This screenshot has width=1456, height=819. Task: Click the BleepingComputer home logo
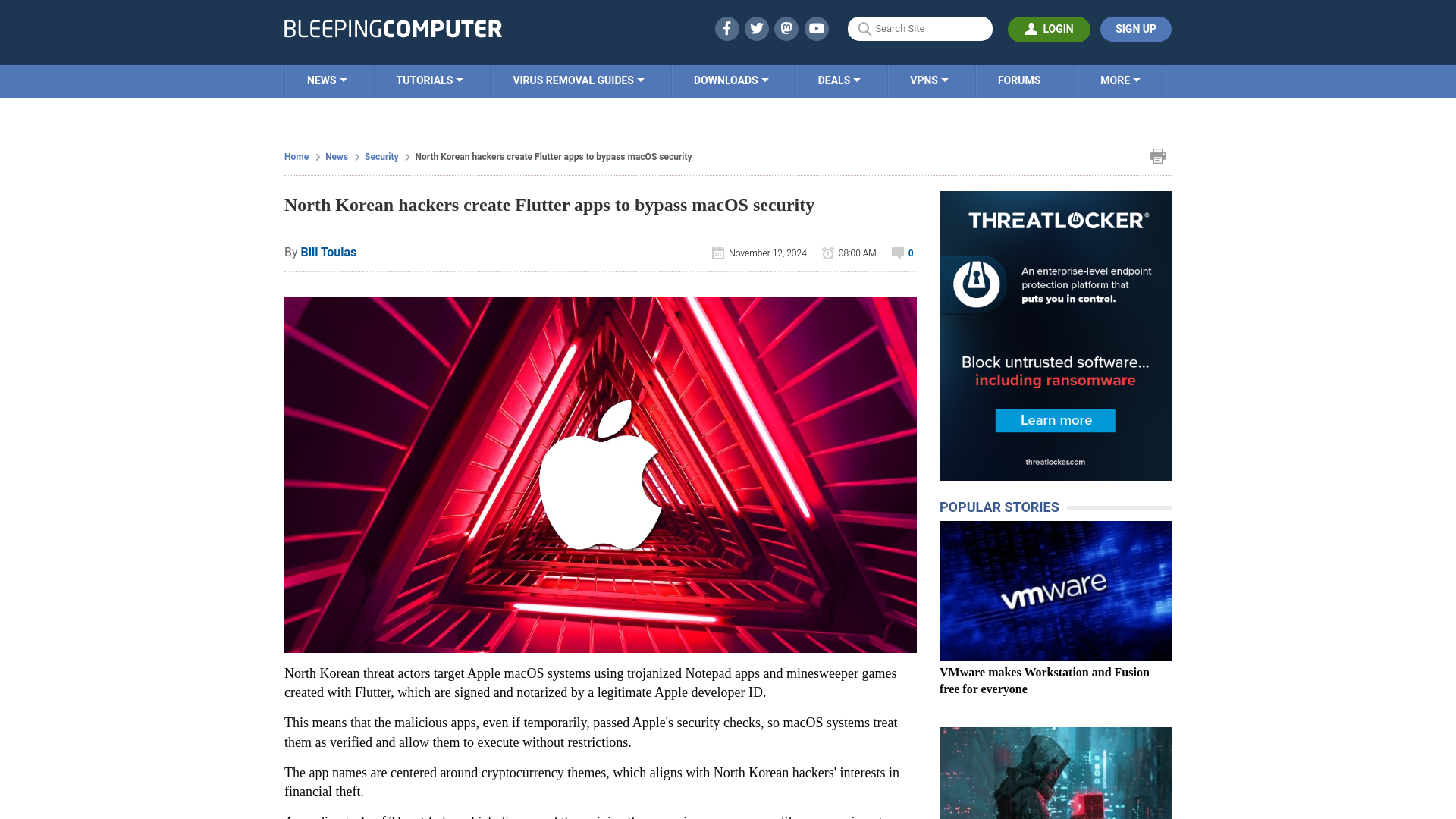393,28
